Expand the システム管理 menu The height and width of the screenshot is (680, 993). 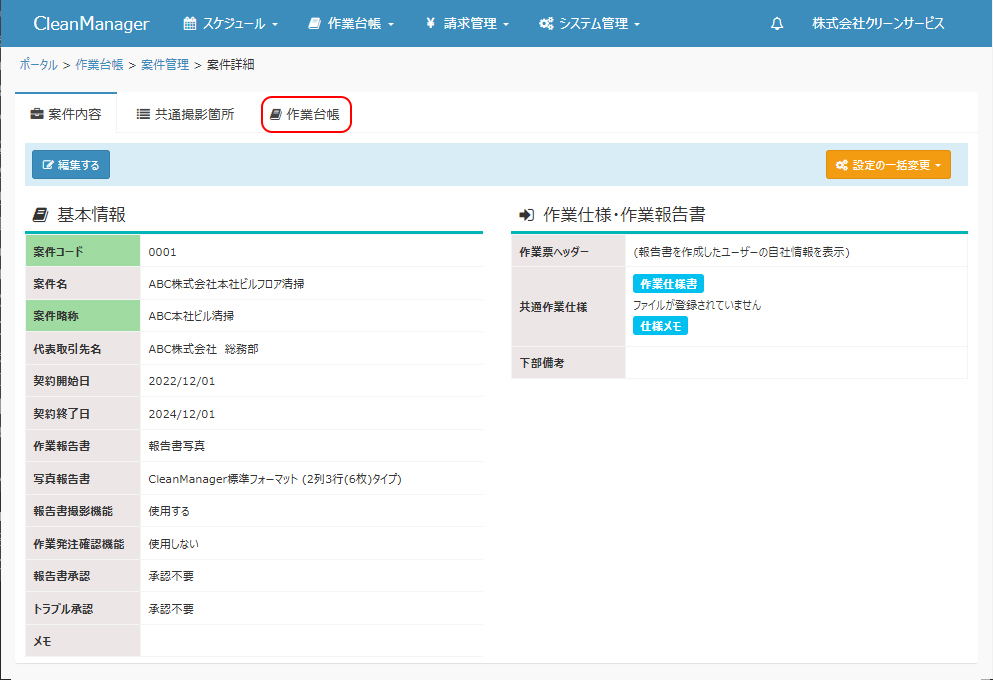pyautogui.click(x=590, y=24)
